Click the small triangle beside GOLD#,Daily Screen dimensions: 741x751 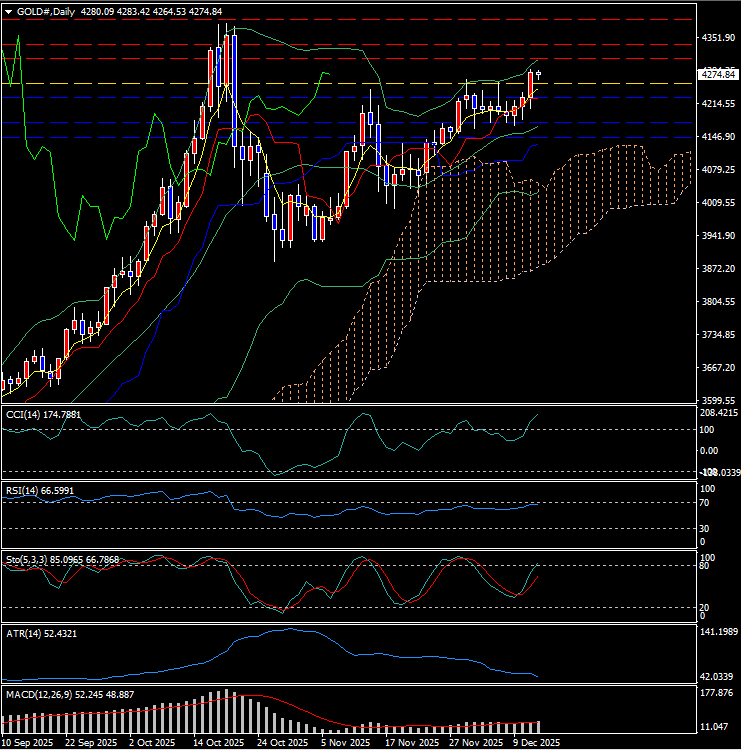pos(9,11)
